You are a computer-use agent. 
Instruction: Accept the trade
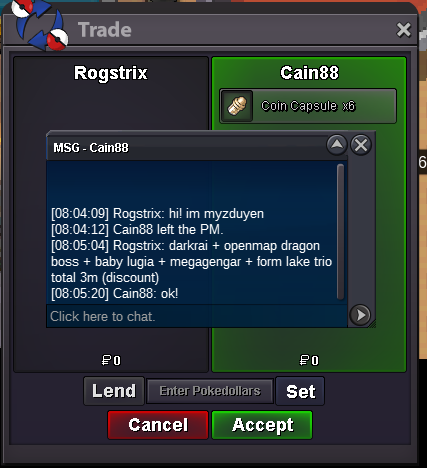click(x=262, y=425)
